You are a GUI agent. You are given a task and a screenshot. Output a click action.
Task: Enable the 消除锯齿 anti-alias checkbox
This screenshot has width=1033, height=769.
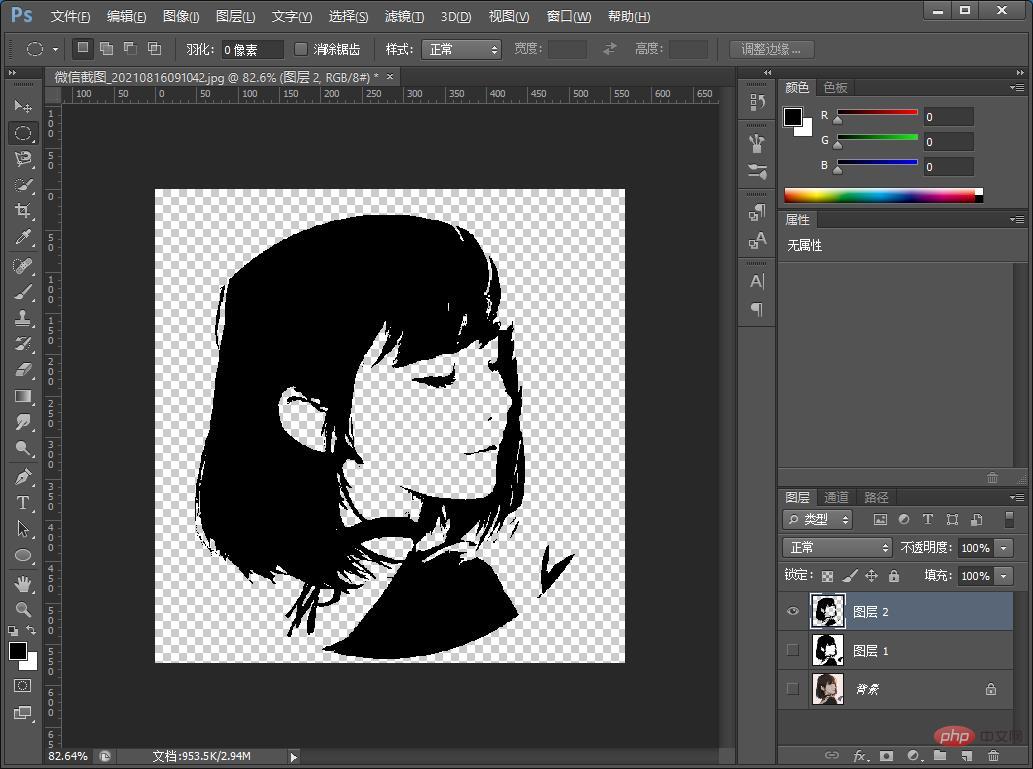301,49
